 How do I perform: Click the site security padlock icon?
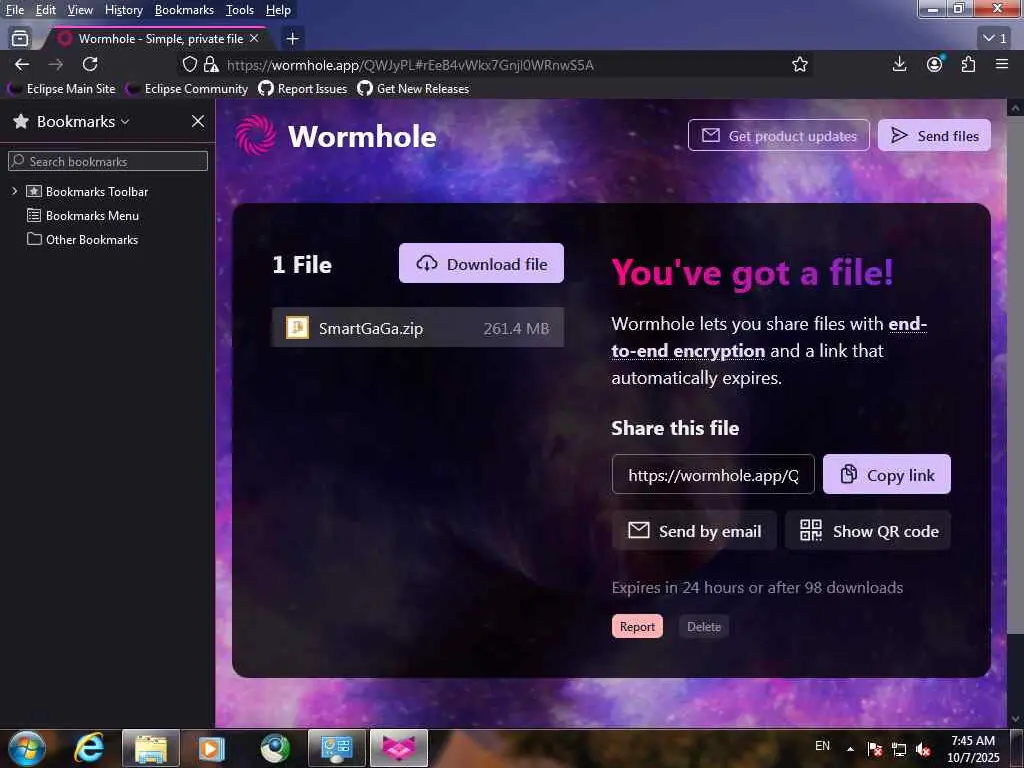(210, 64)
